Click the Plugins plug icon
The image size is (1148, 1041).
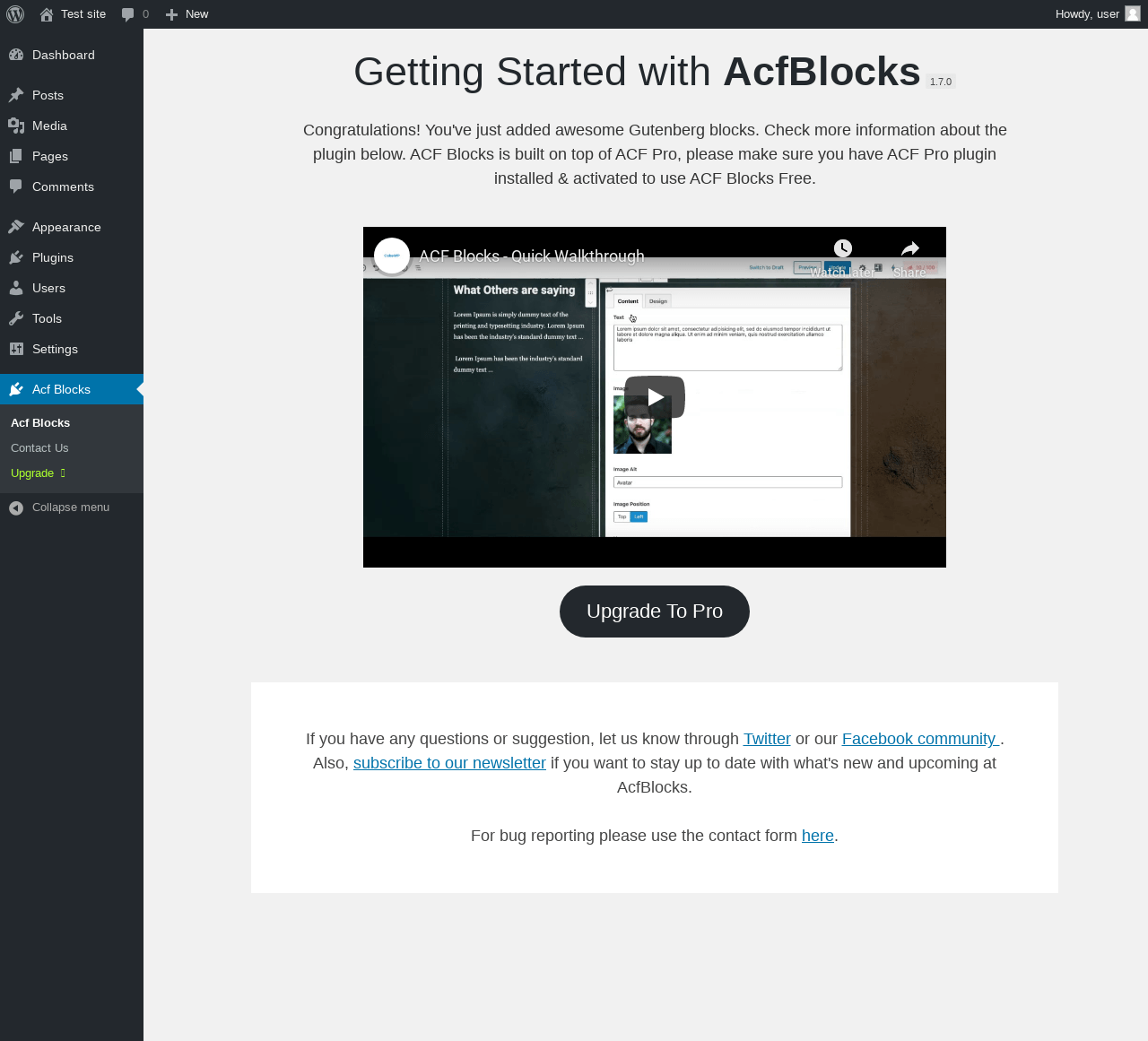[x=16, y=257]
